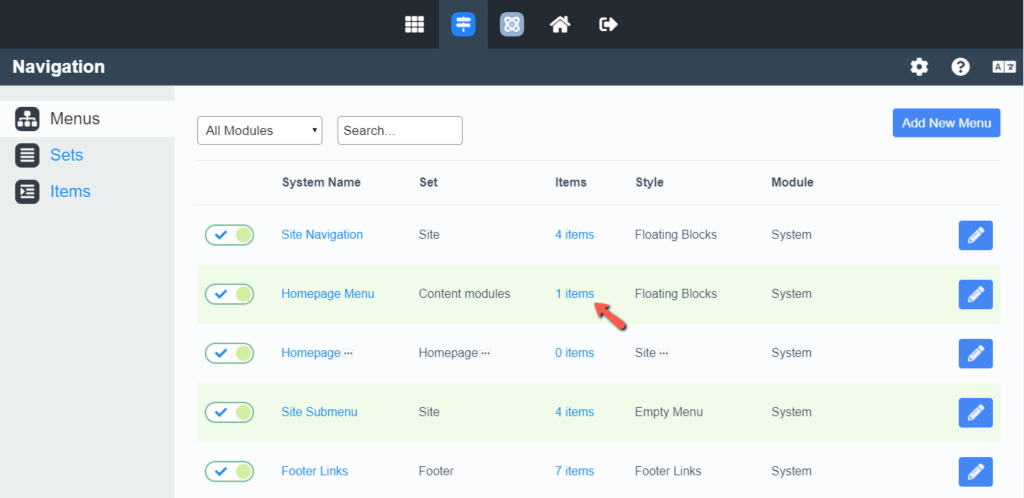
Task: Click the language A-Z icon
Action: (x=1003, y=67)
